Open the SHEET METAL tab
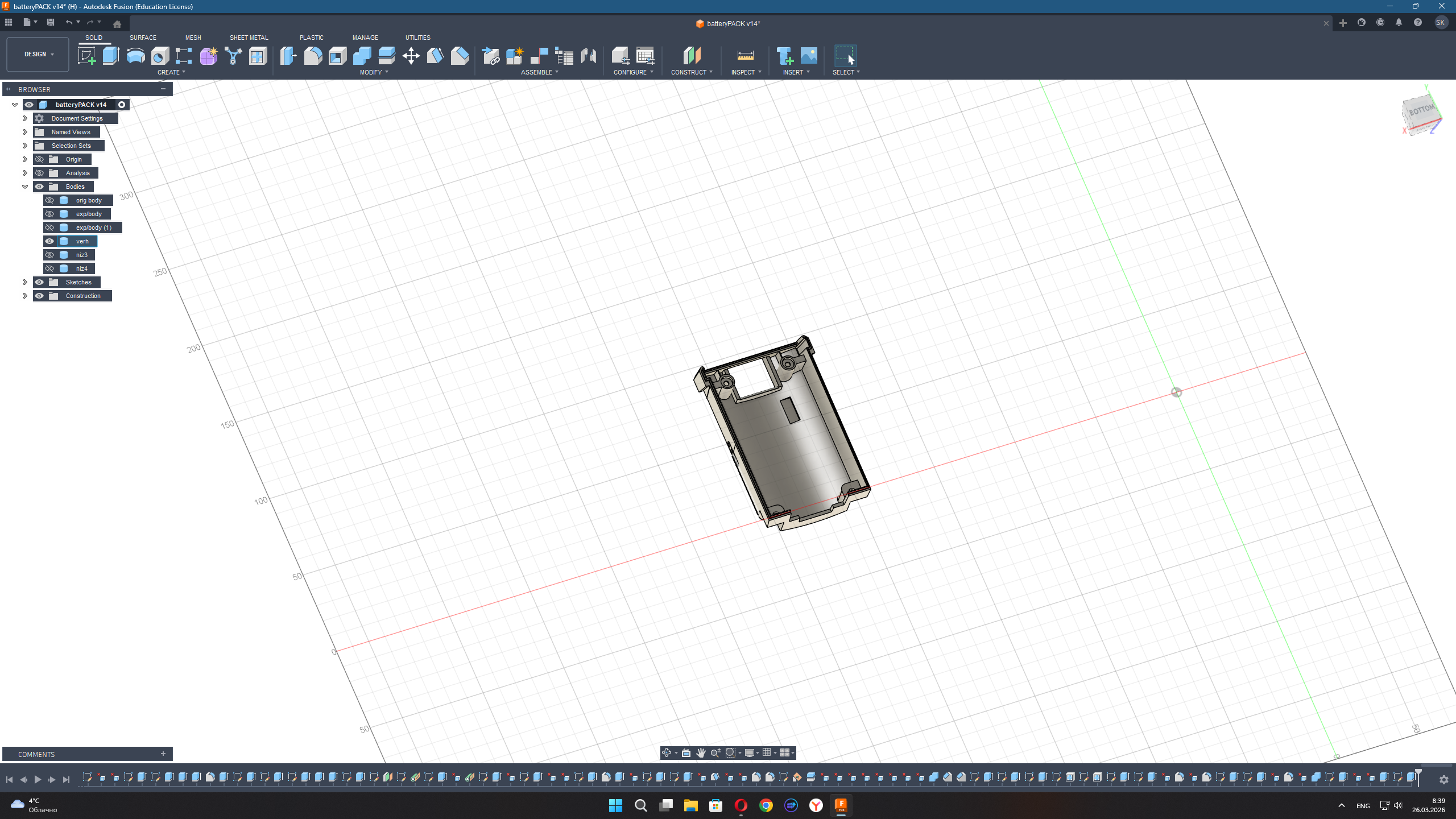Image resolution: width=1456 pixels, height=819 pixels. click(x=249, y=38)
